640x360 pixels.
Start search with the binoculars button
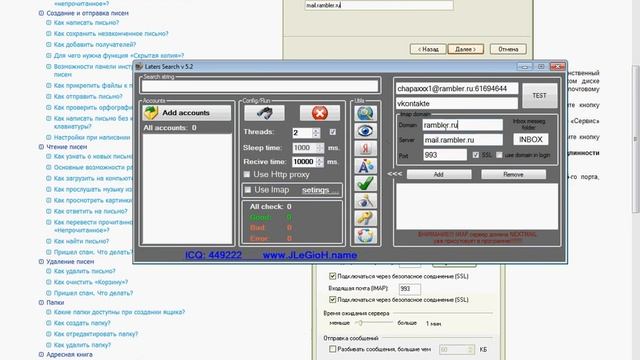click(x=264, y=113)
